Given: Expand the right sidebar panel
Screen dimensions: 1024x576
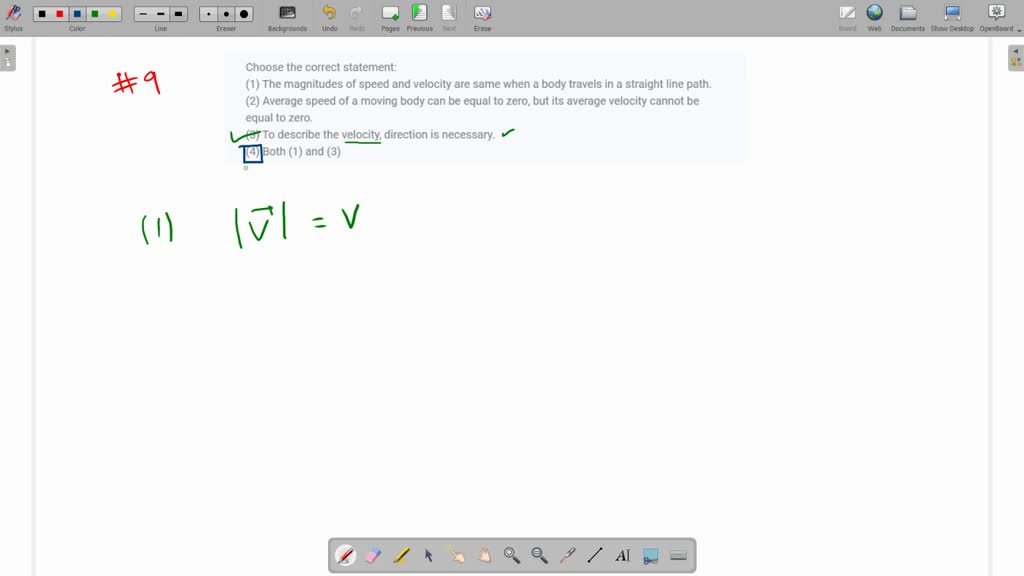Looking at the screenshot, I should click(1015, 57).
